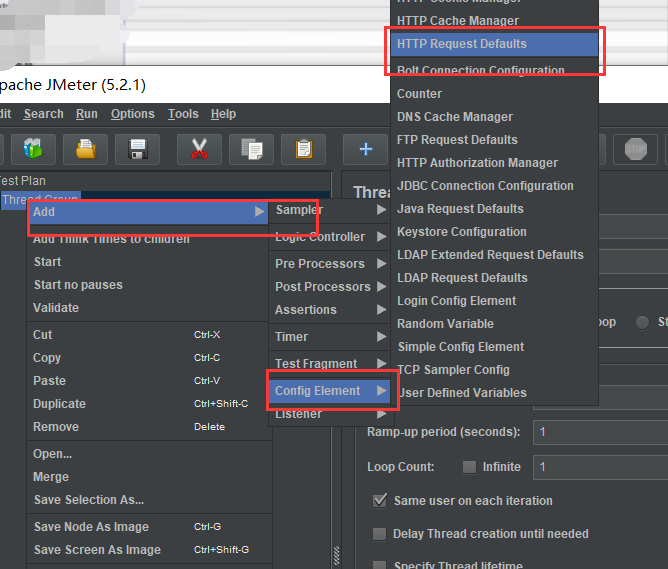
Task: Click the Loop Count input field
Action: click(600, 467)
